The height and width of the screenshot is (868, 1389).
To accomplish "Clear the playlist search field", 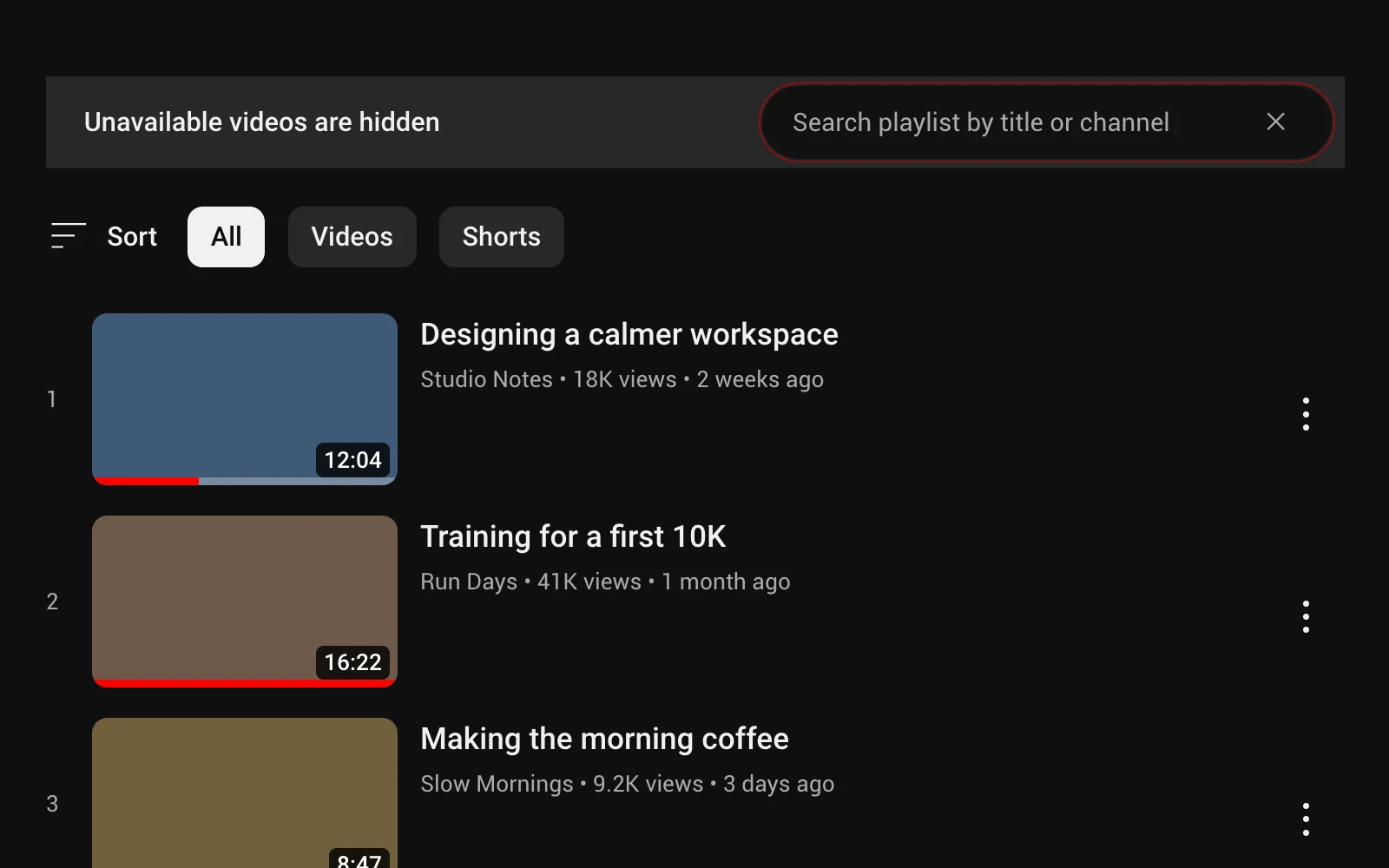I will coord(1275,122).
